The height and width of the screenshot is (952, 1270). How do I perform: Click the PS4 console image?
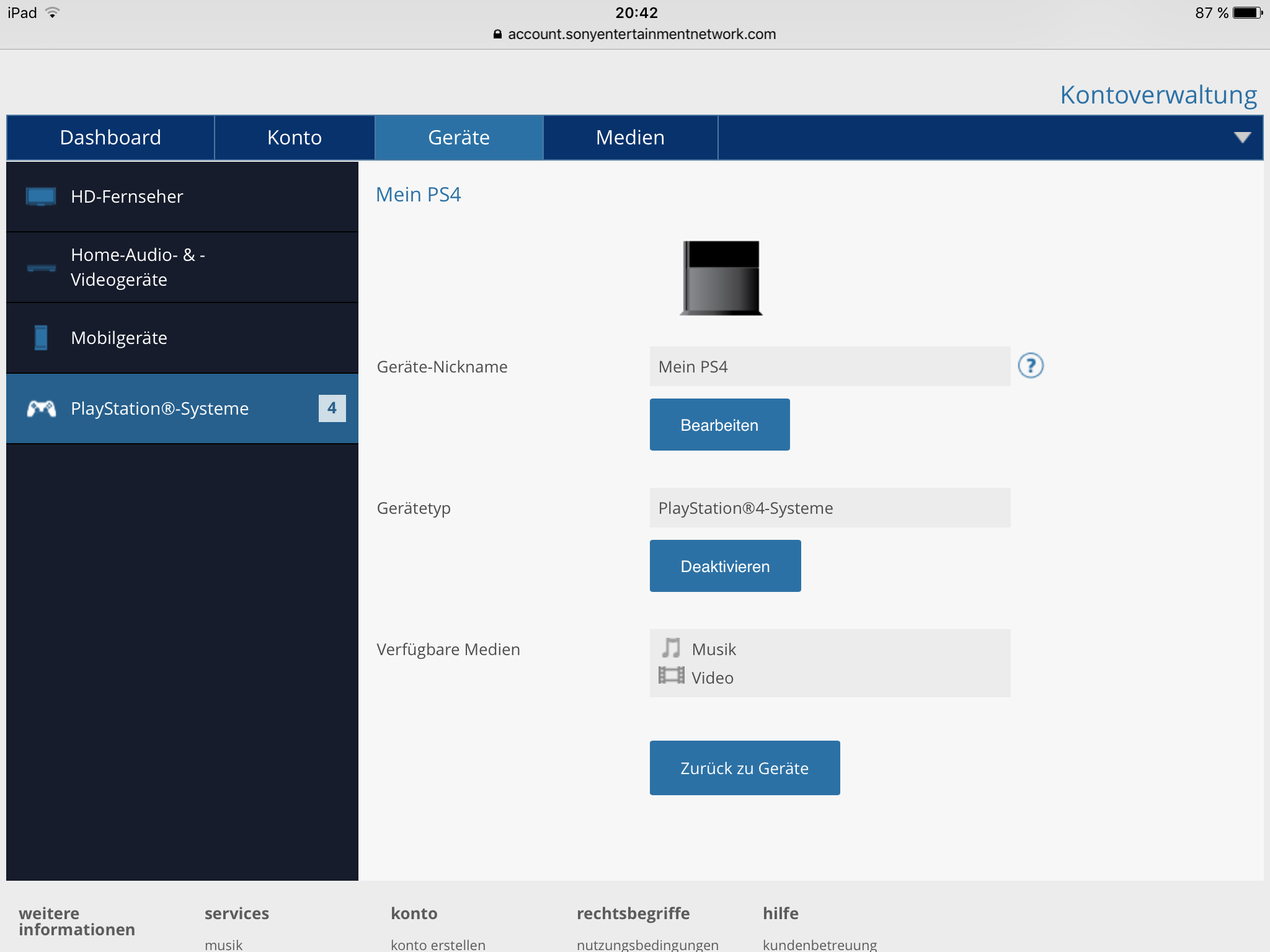point(721,278)
